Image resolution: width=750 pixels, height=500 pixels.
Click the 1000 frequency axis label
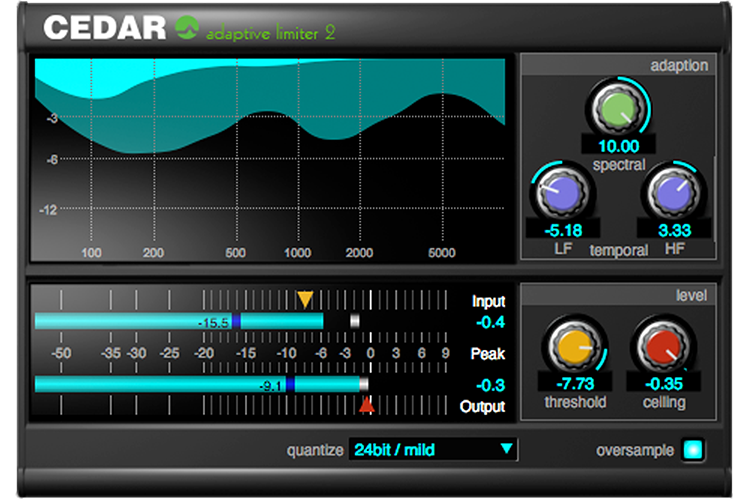coord(297,253)
